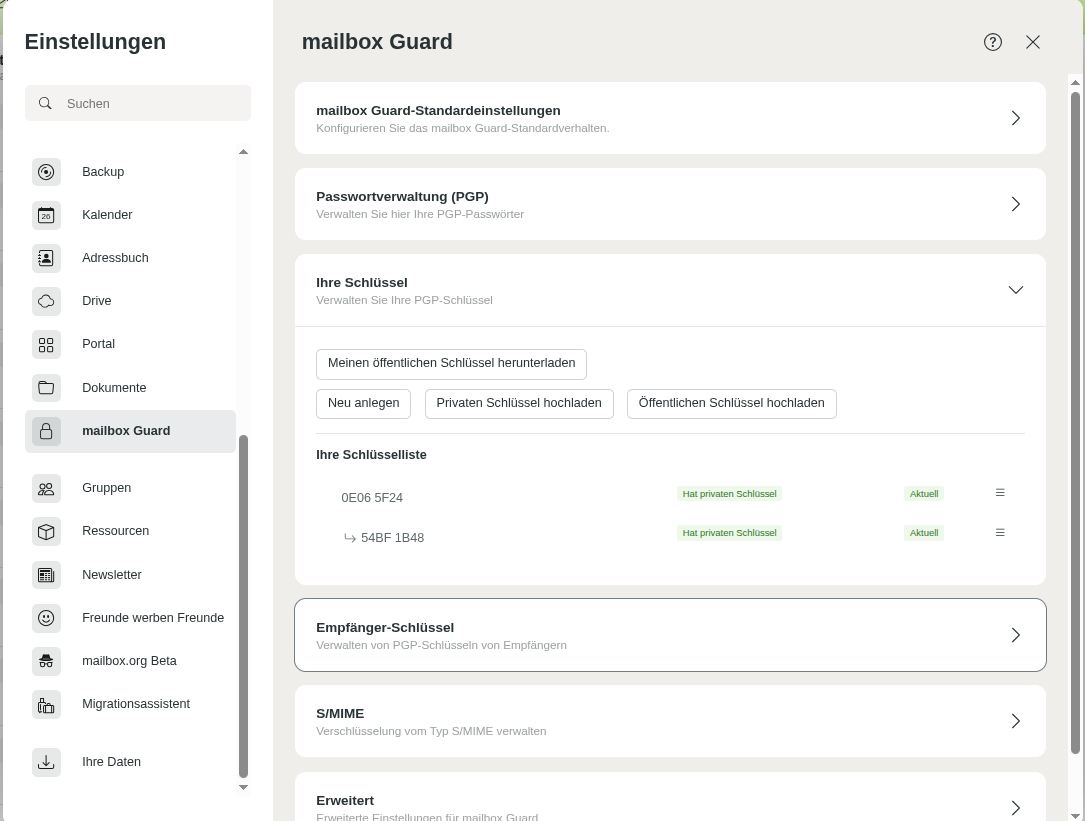Click subkey ID 54BF 1B48
Image resolution: width=1085 pixels, height=821 pixels.
[392, 538]
